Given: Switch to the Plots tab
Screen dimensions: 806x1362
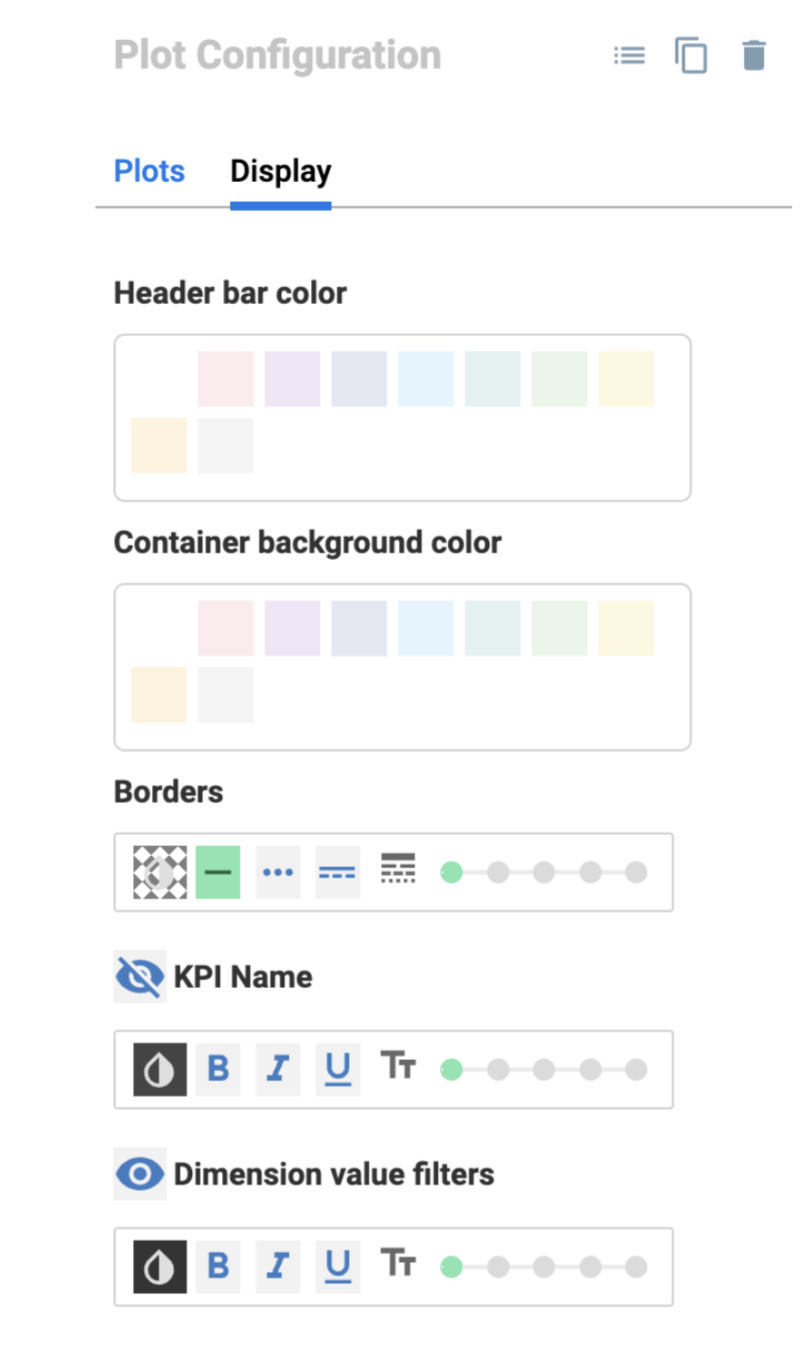Looking at the screenshot, I should [149, 171].
